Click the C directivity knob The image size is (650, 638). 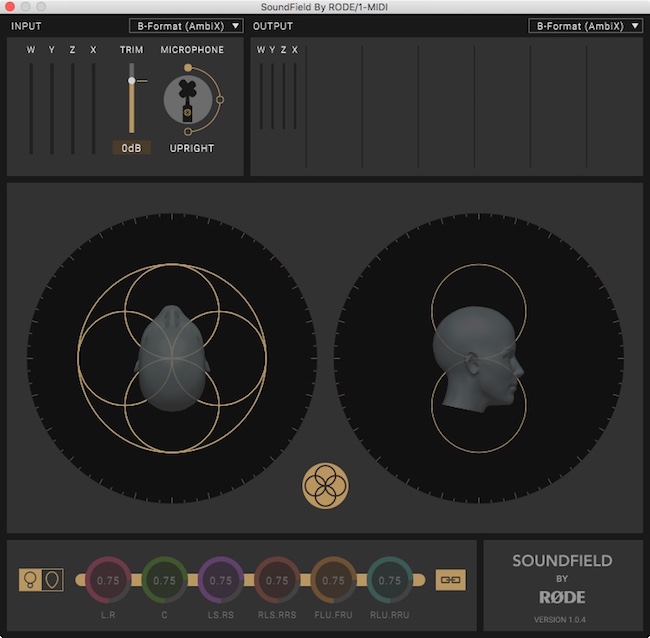tap(165, 580)
